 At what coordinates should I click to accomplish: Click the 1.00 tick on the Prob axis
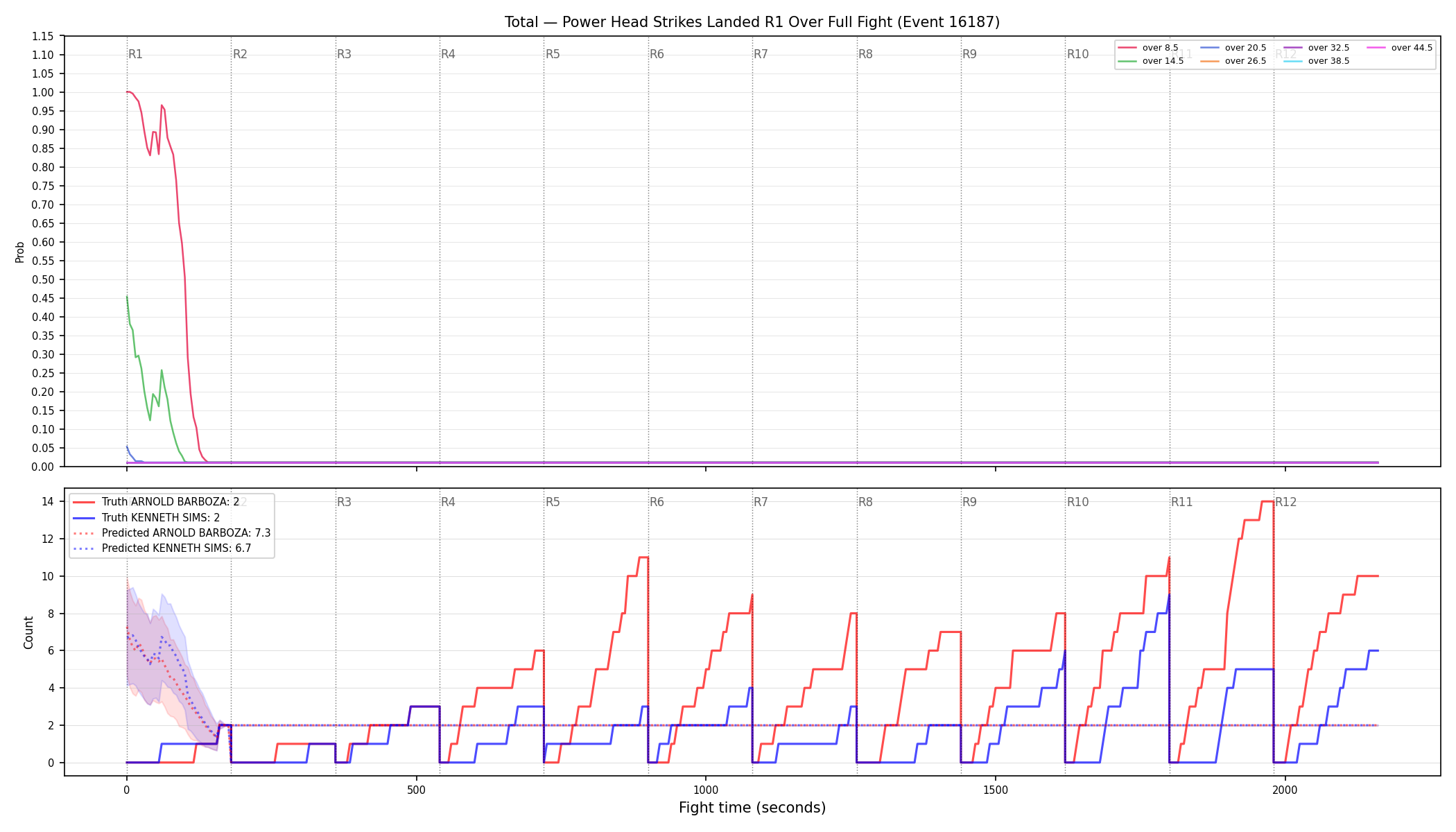(x=42, y=92)
